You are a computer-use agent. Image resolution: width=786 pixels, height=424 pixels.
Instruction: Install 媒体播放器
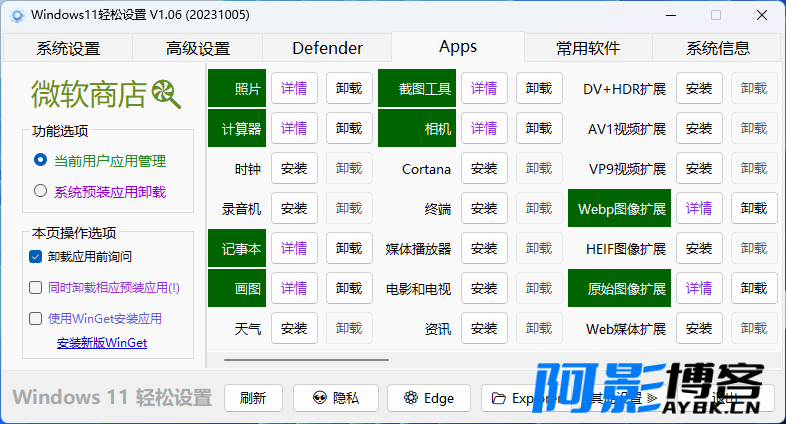(x=484, y=249)
